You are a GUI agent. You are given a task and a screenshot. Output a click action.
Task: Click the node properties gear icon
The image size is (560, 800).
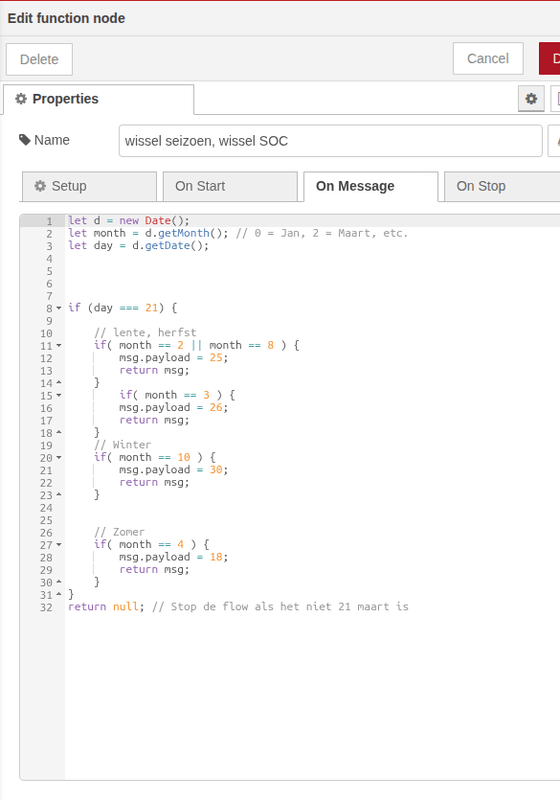(x=531, y=98)
